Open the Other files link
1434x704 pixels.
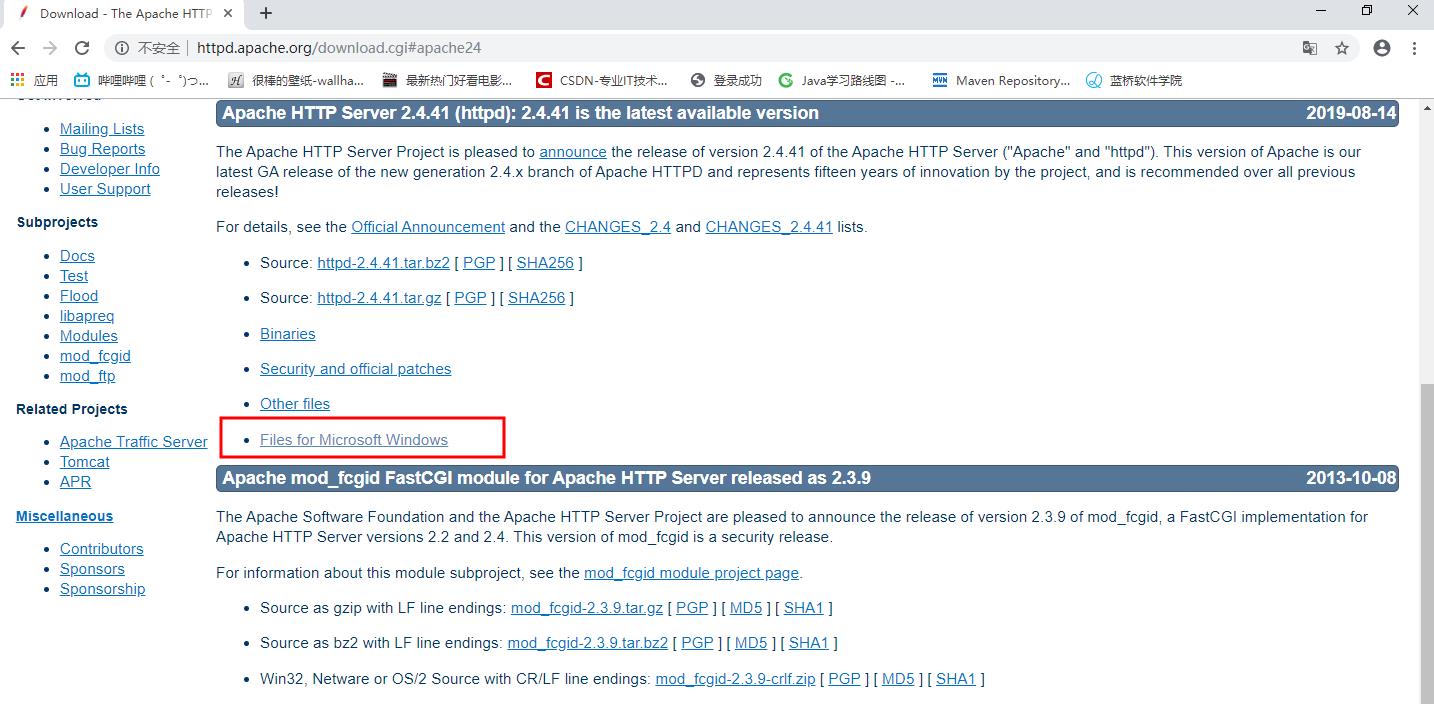coord(295,404)
